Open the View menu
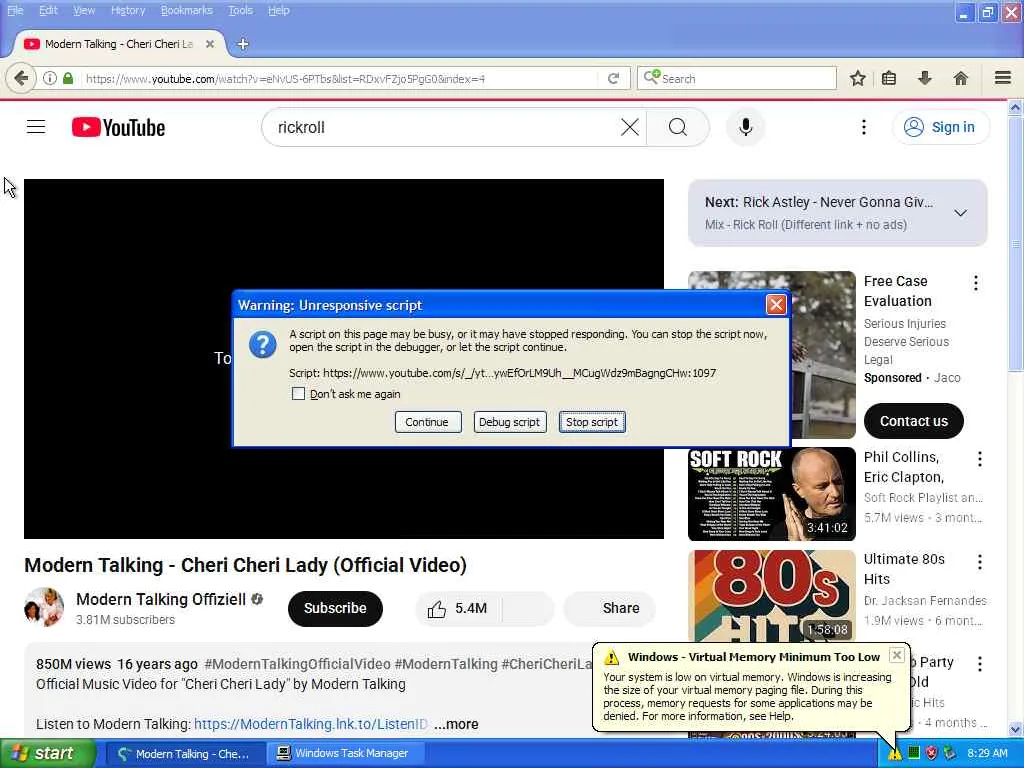Viewport: 1024px width, 768px height. (x=84, y=10)
